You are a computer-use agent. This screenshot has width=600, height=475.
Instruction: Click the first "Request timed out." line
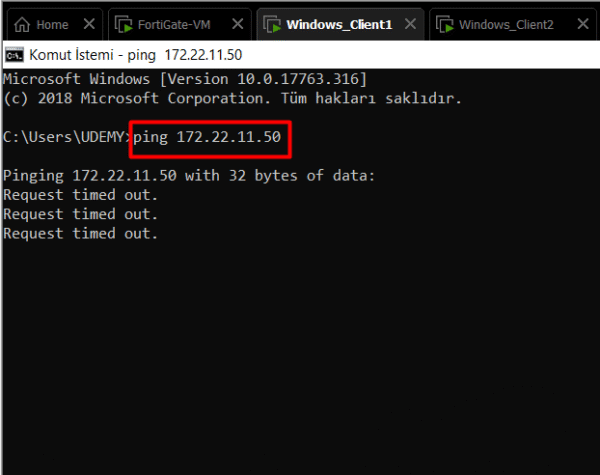pos(80,195)
